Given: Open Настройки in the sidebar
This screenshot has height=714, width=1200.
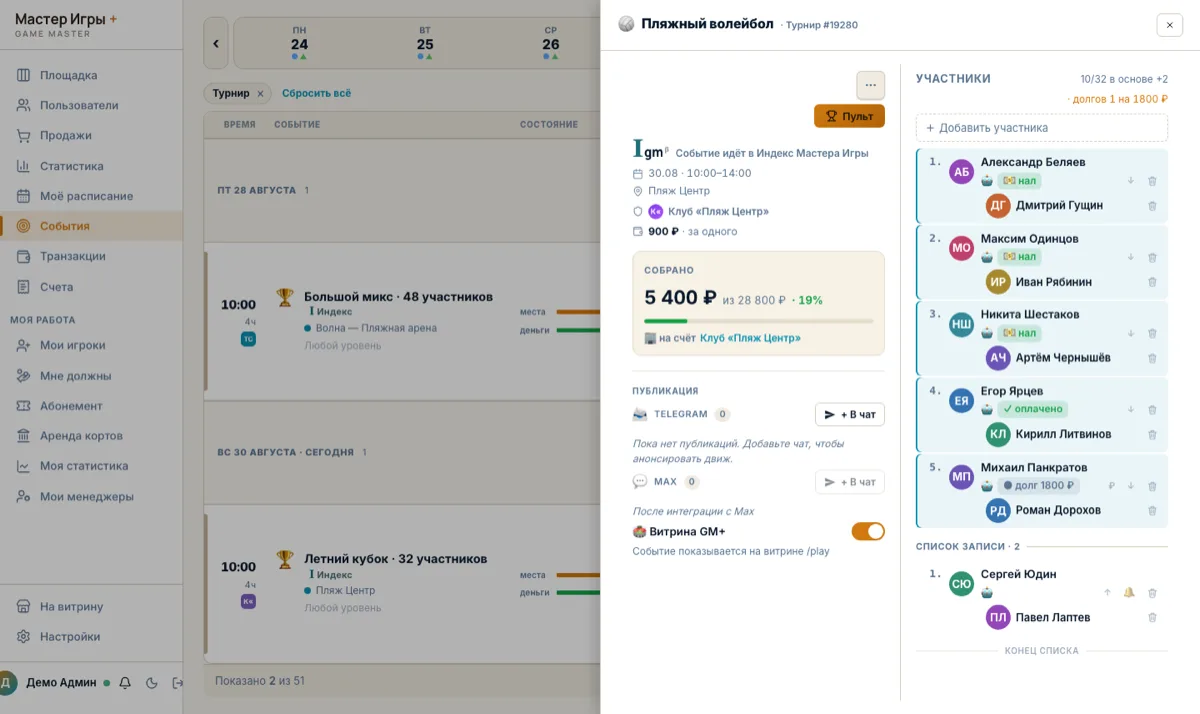Looking at the screenshot, I should tap(91, 637).
